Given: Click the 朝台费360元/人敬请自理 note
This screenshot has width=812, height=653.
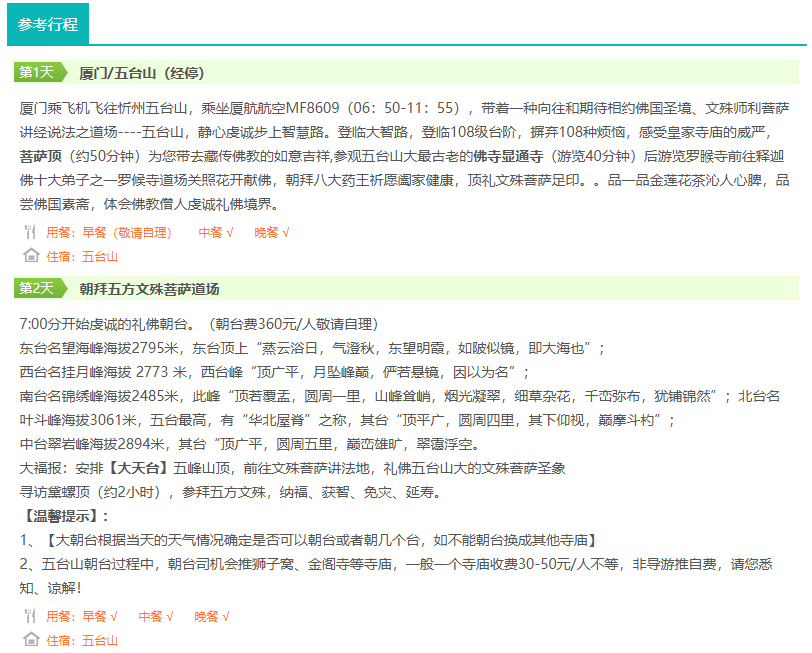Looking at the screenshot, I should coord(294,324).
